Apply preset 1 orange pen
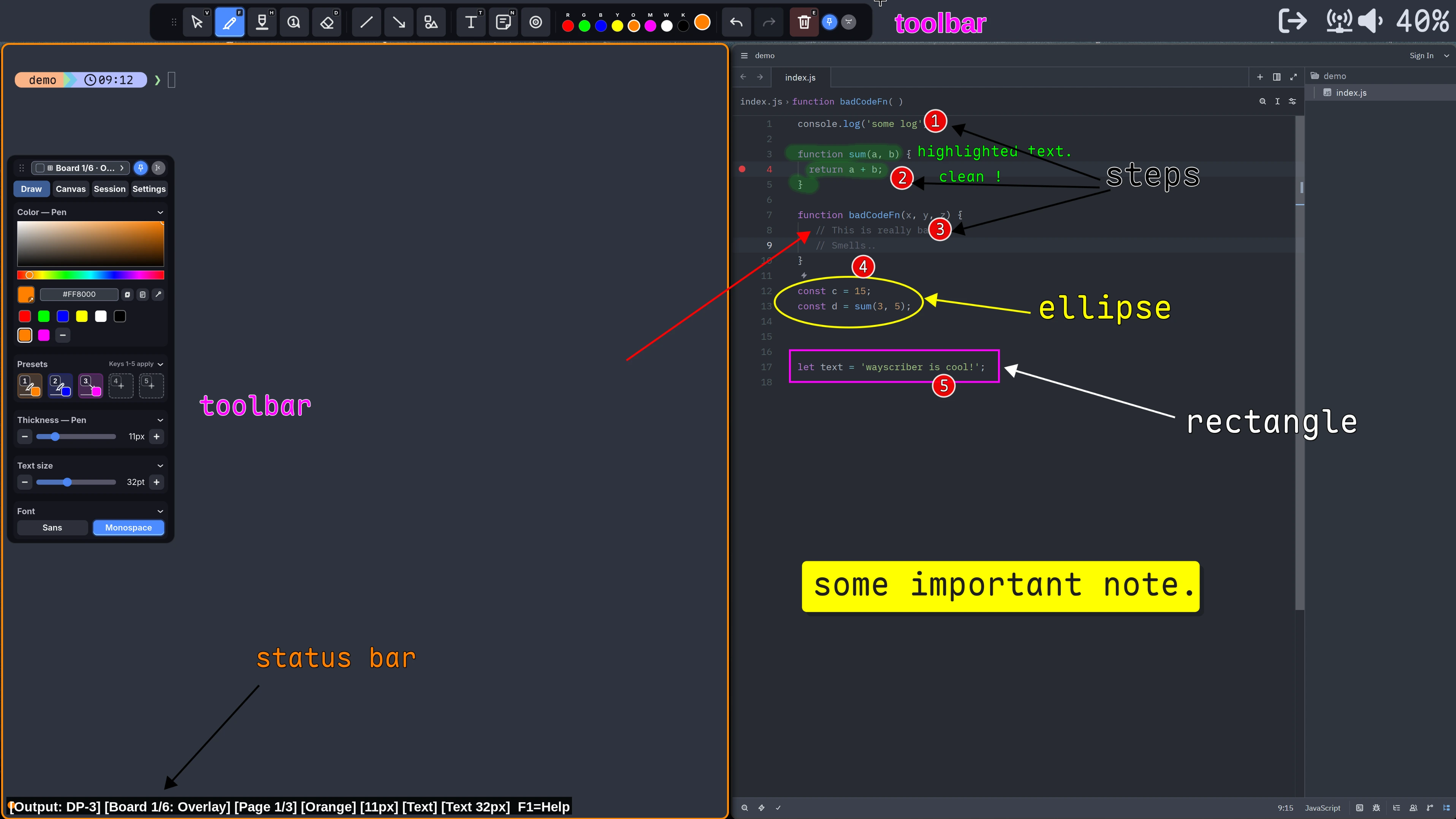Viewport: 1456px width, 819px height. pyautogui.click(x=29, y=386)
